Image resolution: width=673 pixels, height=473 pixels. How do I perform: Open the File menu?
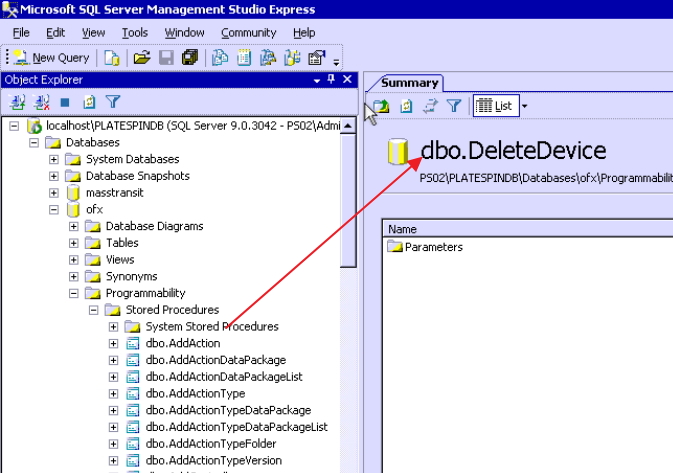(x=21, y=33)
